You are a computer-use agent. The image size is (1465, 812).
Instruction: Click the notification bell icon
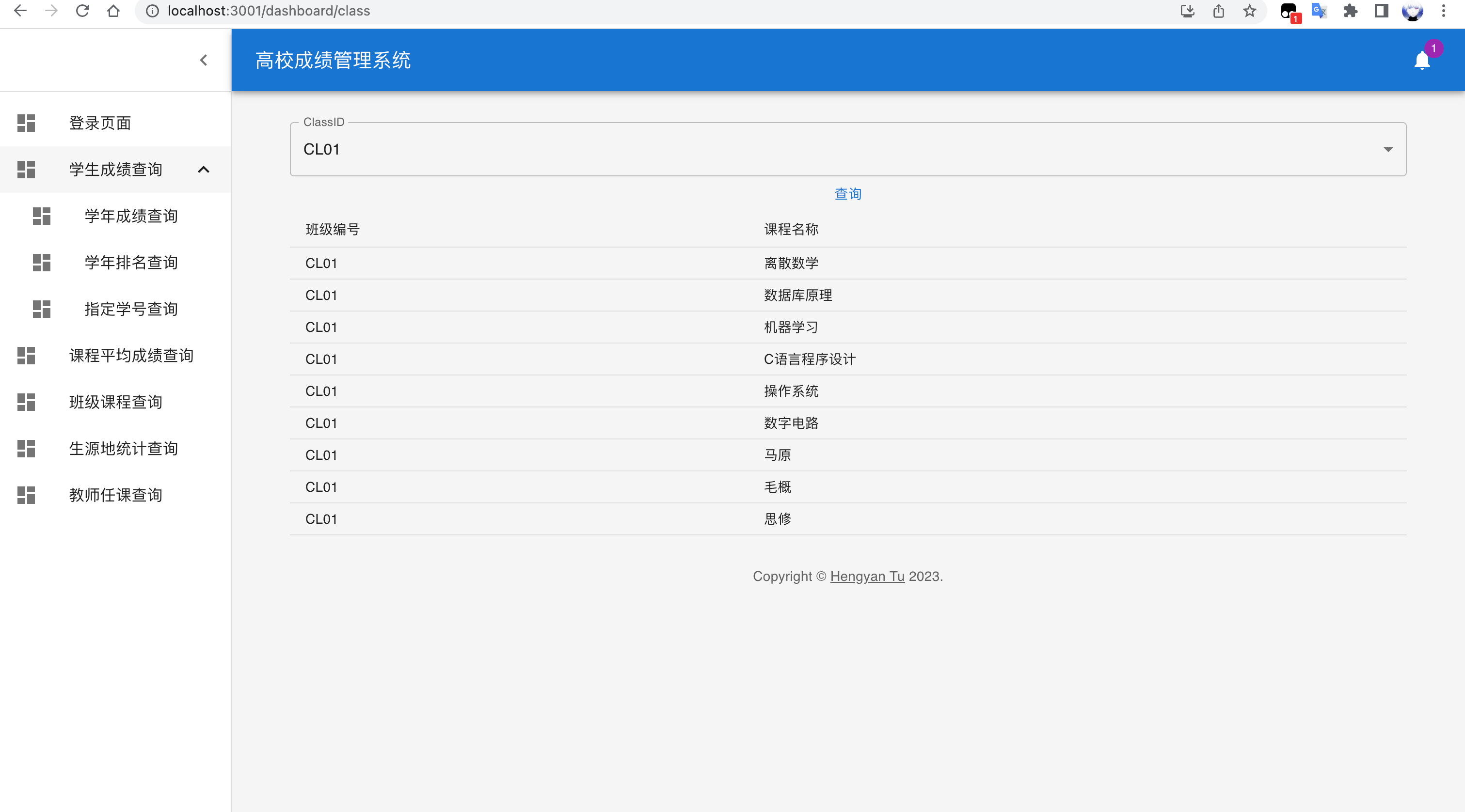1421,60
